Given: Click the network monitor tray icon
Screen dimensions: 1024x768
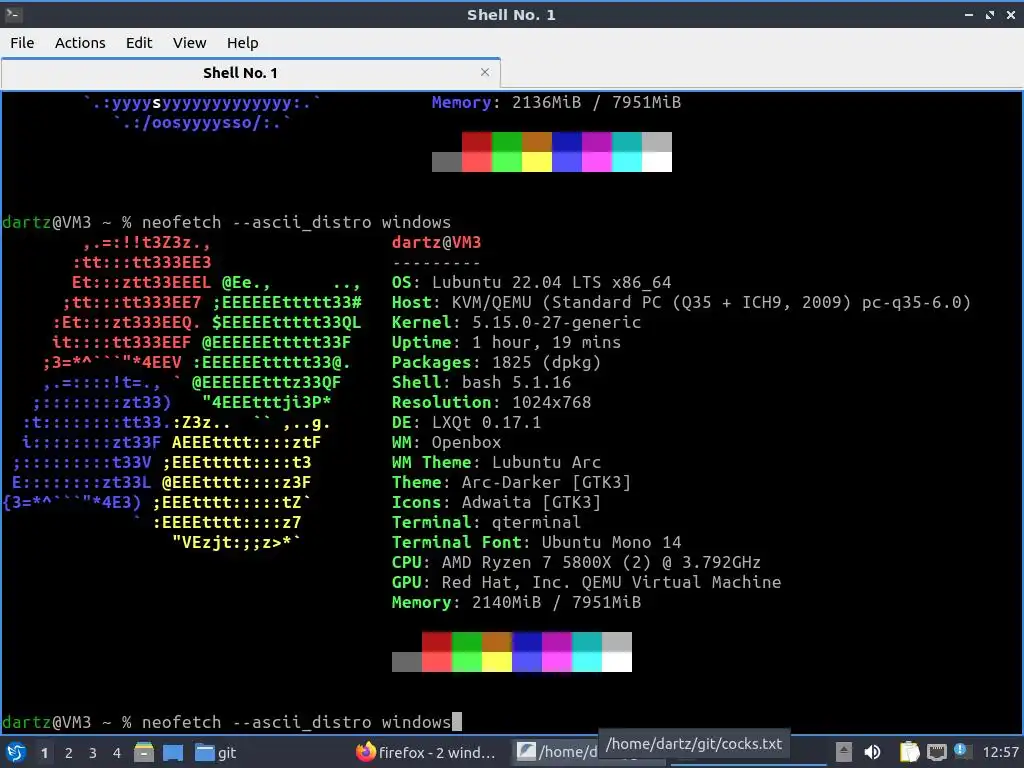Looking at the screenshot, I should click(x=936, y=752).
